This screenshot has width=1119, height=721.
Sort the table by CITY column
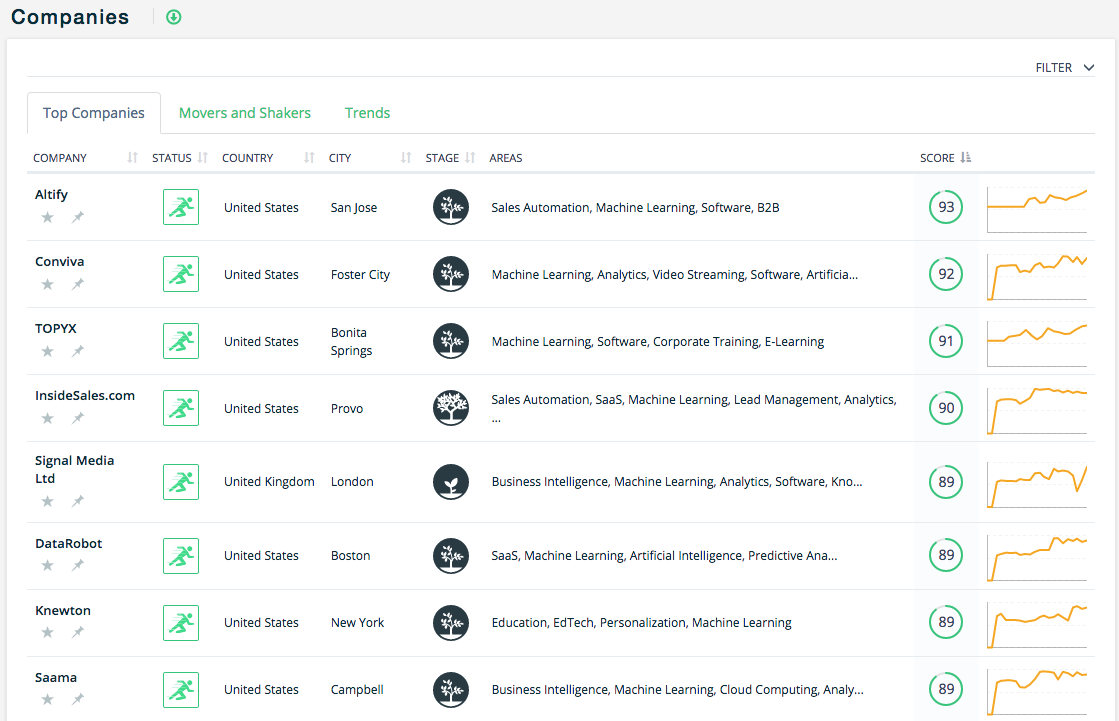406,158
